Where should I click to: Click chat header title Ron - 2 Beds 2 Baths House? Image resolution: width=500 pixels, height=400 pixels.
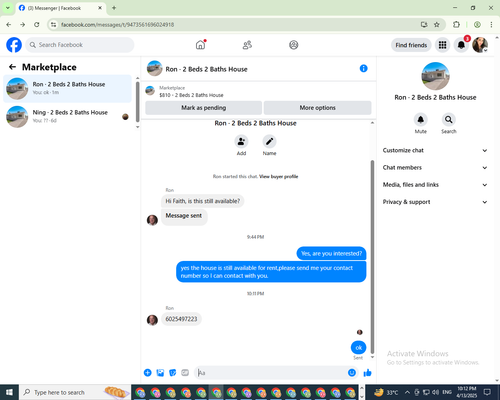206,69
